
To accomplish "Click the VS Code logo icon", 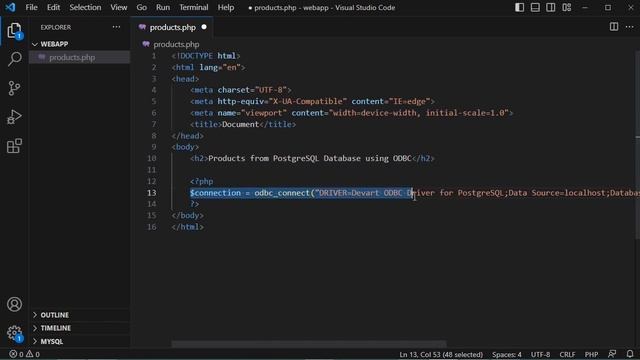I will pos(10,7).
